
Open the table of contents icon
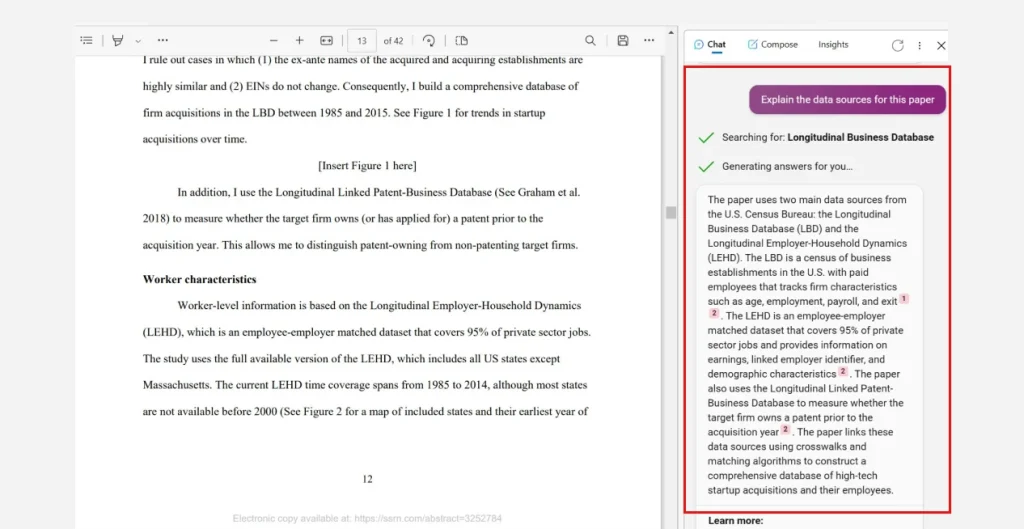click(87, 41)
